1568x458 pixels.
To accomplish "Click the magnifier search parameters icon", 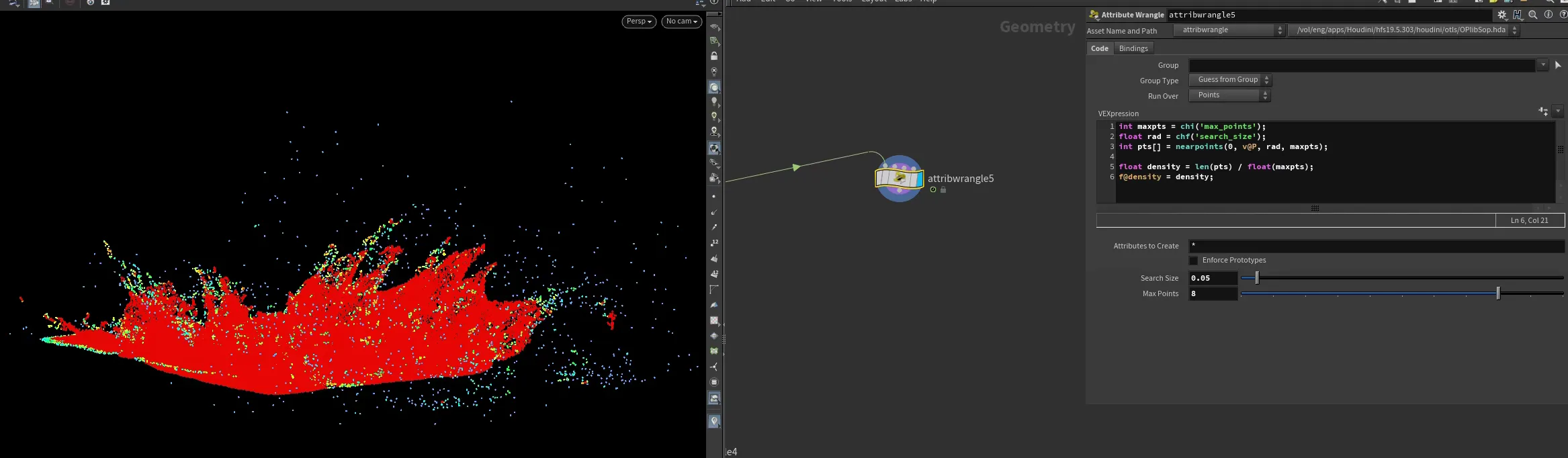I will pyautogui.click(x=1533, y=15).
